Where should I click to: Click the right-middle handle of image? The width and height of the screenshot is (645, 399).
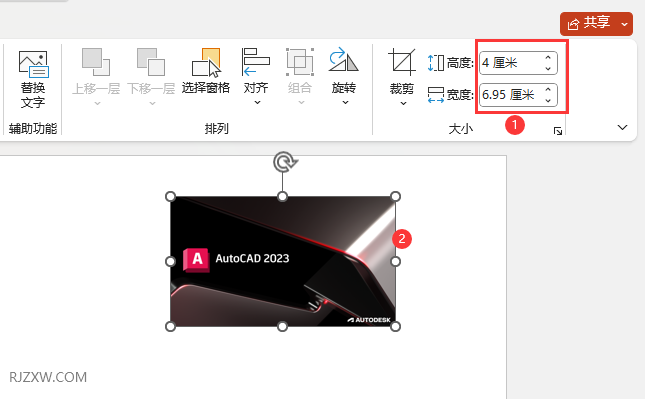point(395,261)
